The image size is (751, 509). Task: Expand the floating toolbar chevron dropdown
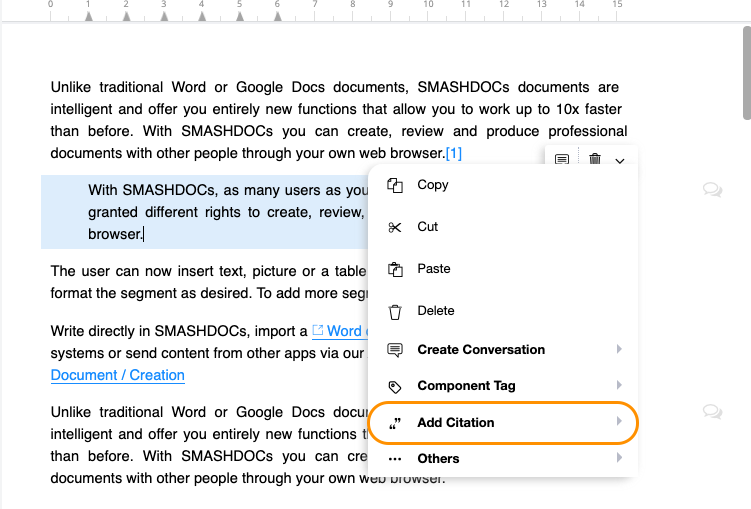[x=620, y=161]
